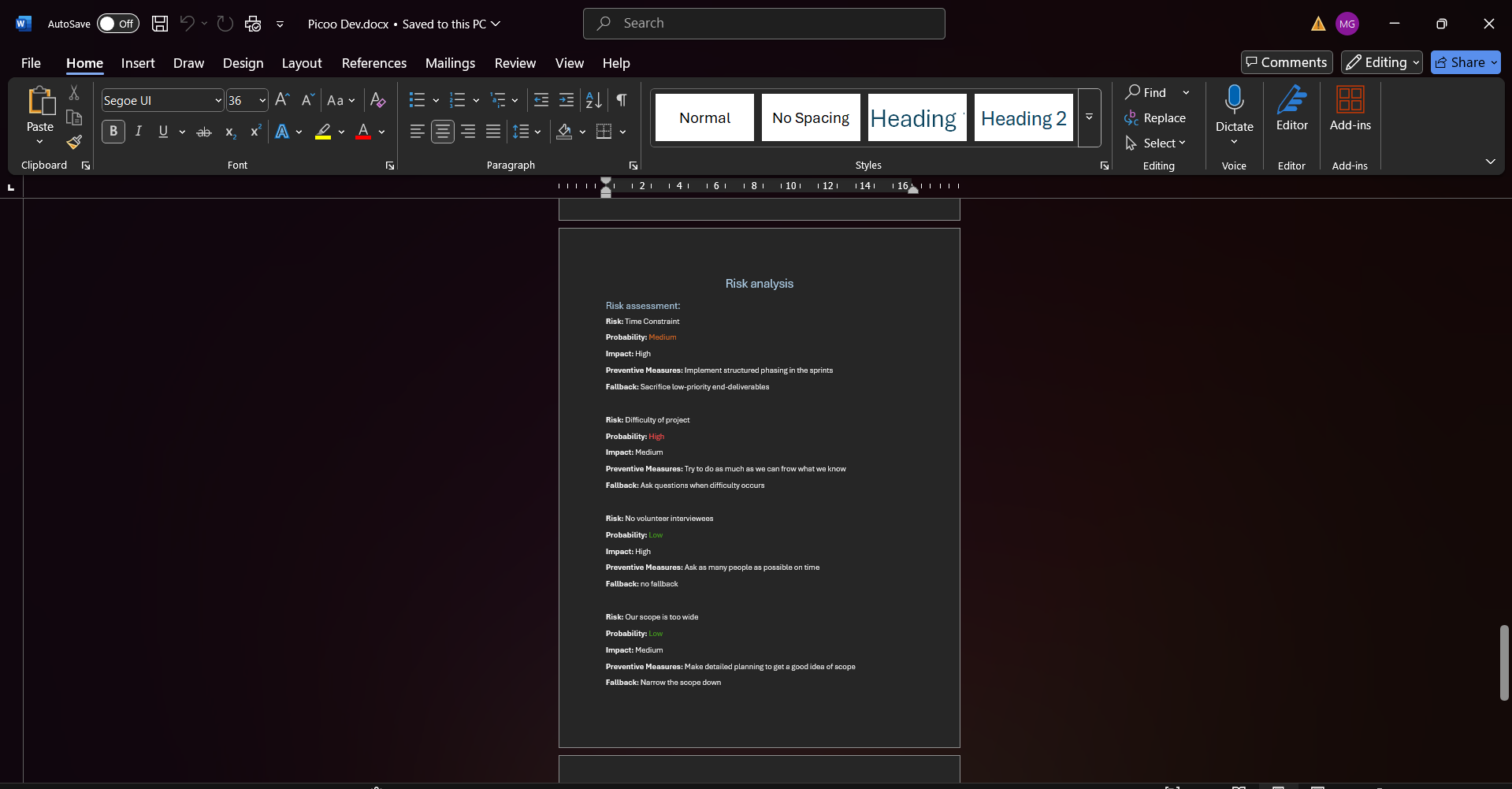The height and width of the screenshot is (789, 1512).
Task: Click the Format Painter brush icon
Action: pos(74,143)
